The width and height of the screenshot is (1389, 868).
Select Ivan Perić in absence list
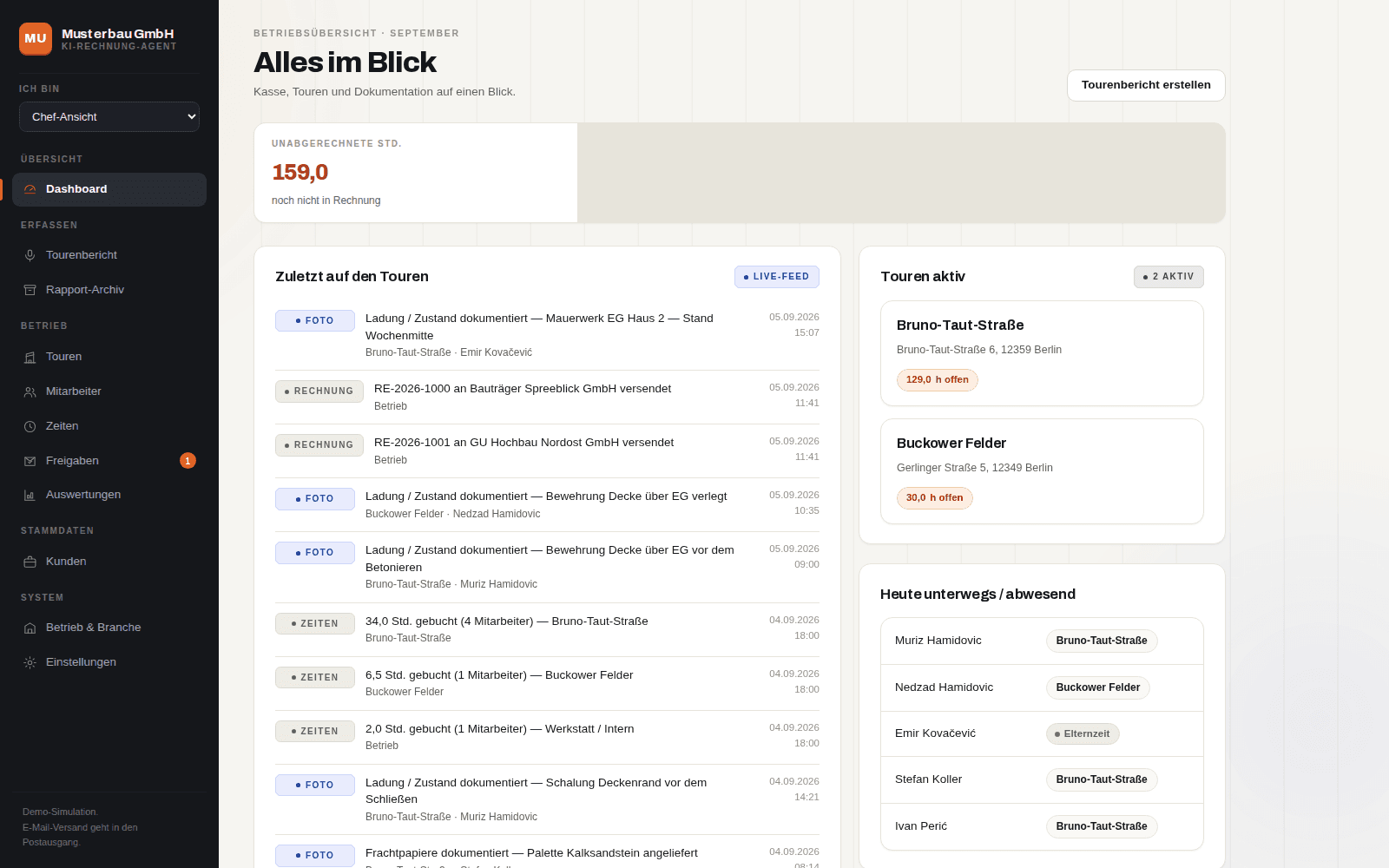1042,826
